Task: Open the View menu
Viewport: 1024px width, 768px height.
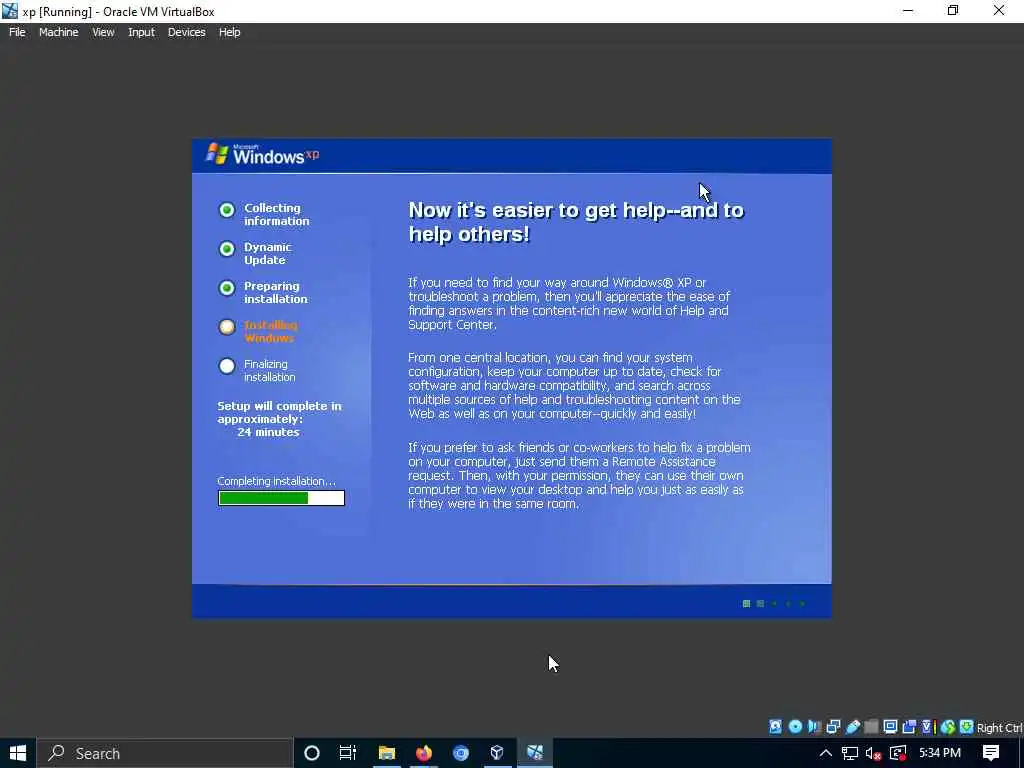Action: [103, 32]
